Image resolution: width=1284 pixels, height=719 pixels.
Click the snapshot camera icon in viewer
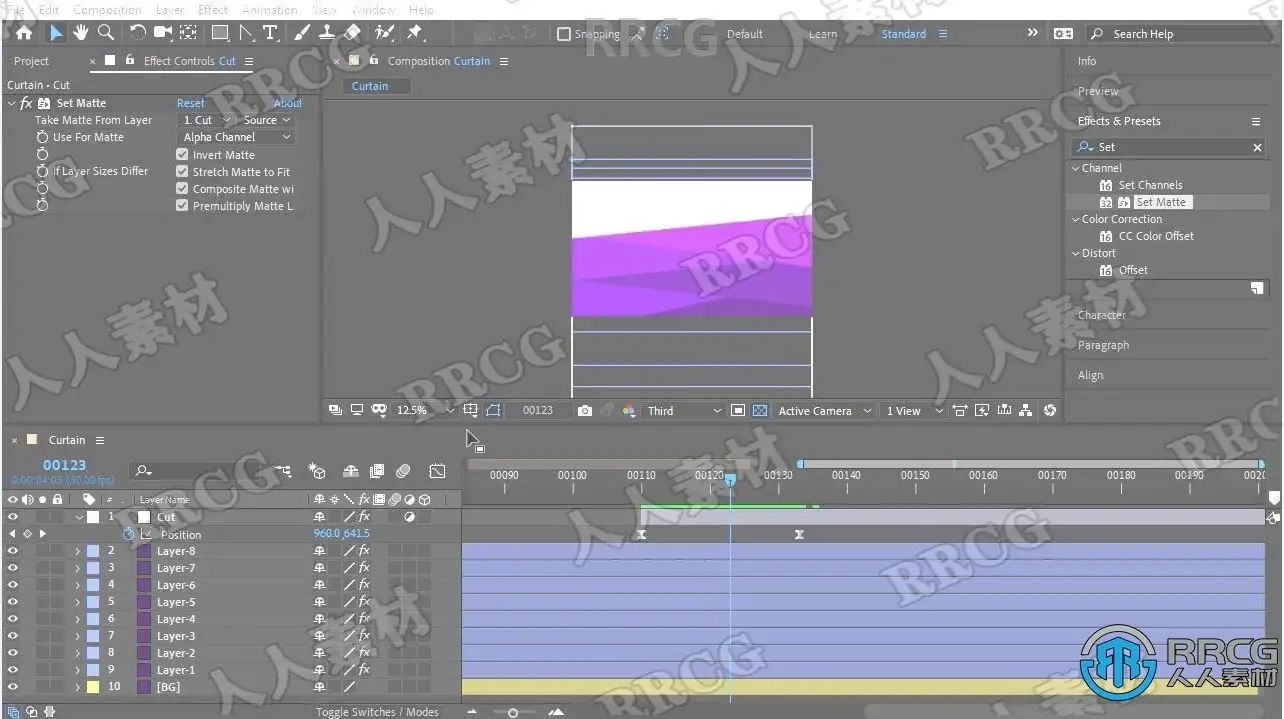(585, 410)
